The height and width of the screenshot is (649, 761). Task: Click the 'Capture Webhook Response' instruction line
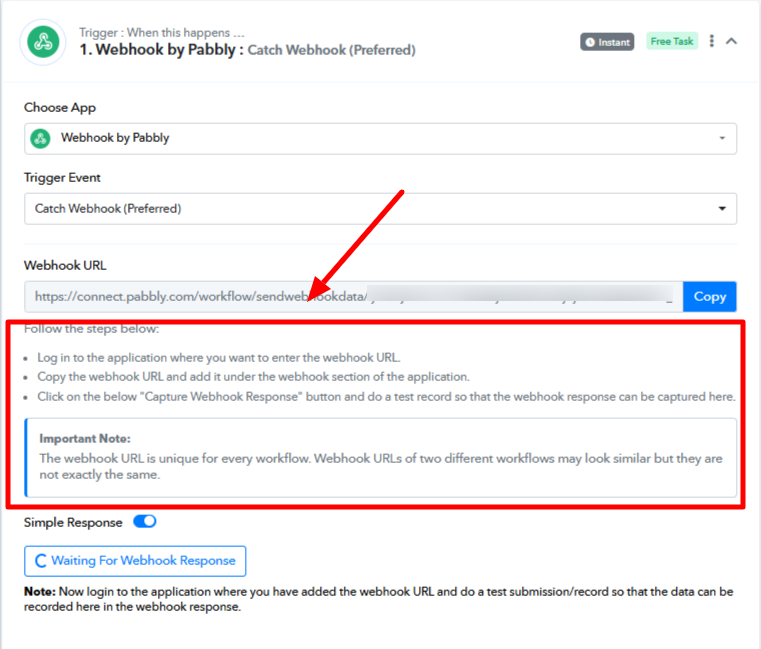[x=386, y=397]
